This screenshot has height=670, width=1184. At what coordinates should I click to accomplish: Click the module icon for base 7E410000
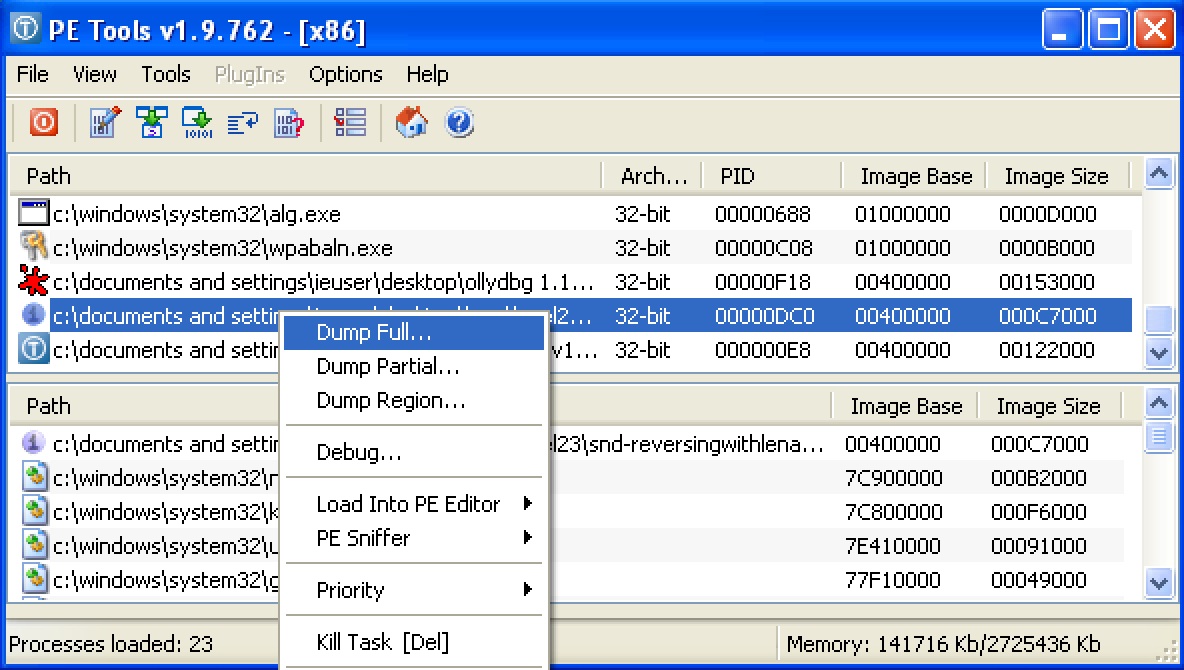tap(33, 545)
